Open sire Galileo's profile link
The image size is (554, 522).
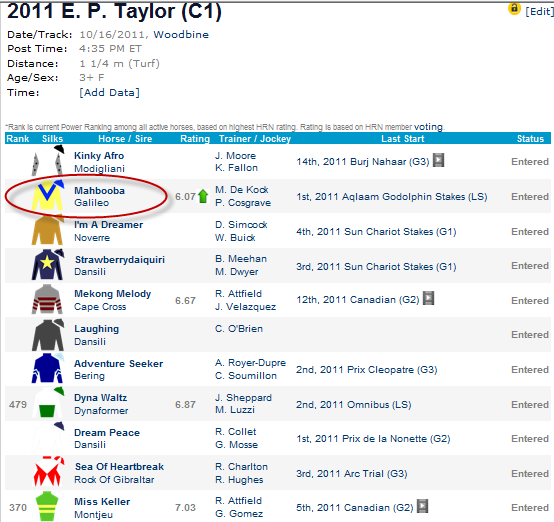tap(92, 203)
